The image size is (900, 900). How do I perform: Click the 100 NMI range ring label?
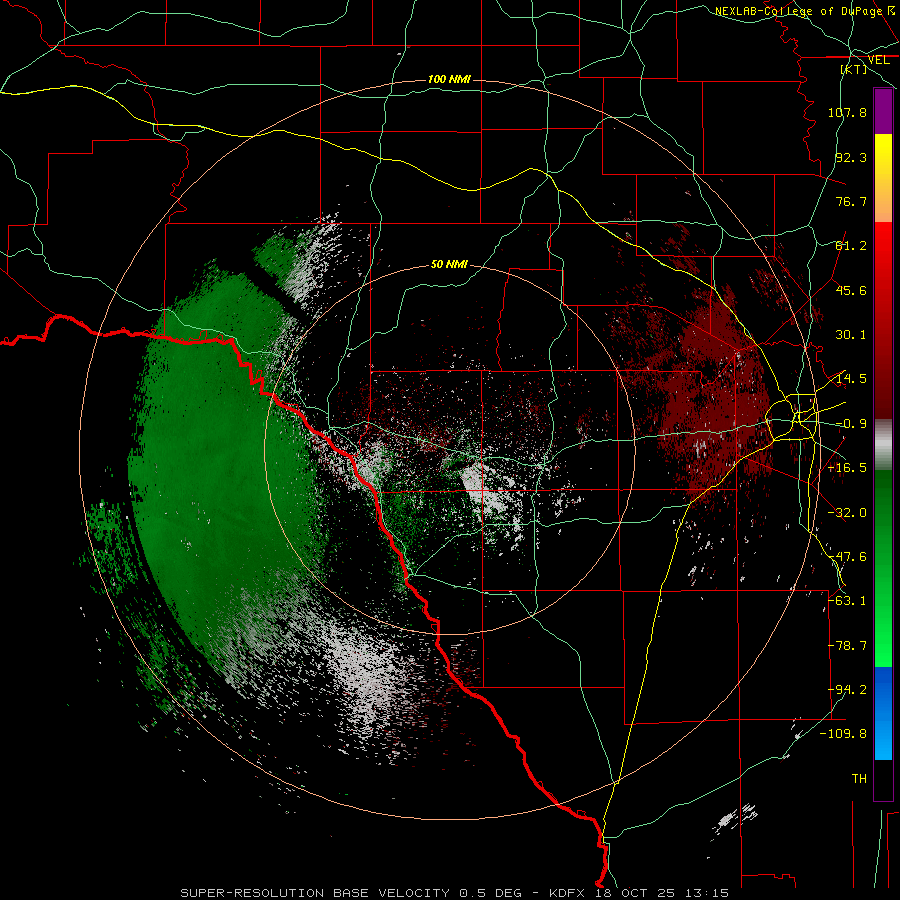click(x=449, y=79)
